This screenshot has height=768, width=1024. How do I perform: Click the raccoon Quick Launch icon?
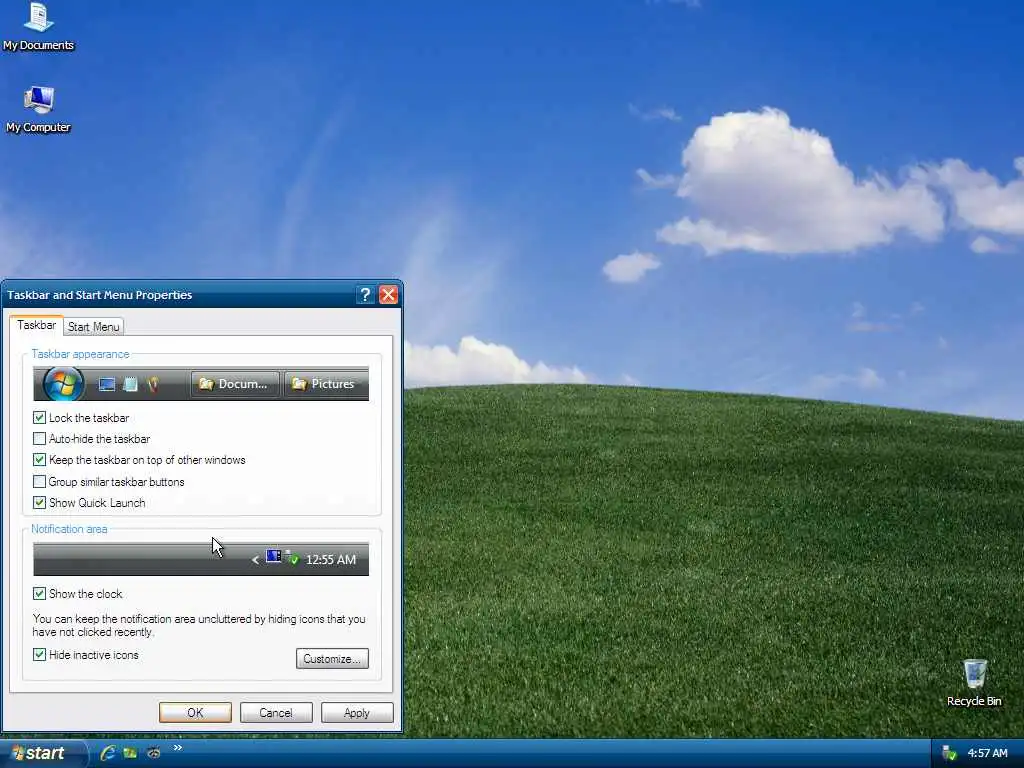(x=153, y=753)
